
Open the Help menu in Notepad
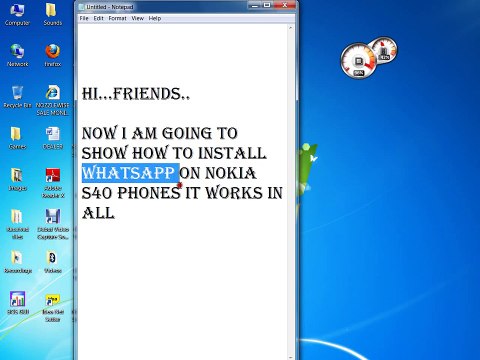tap(155, 18)
